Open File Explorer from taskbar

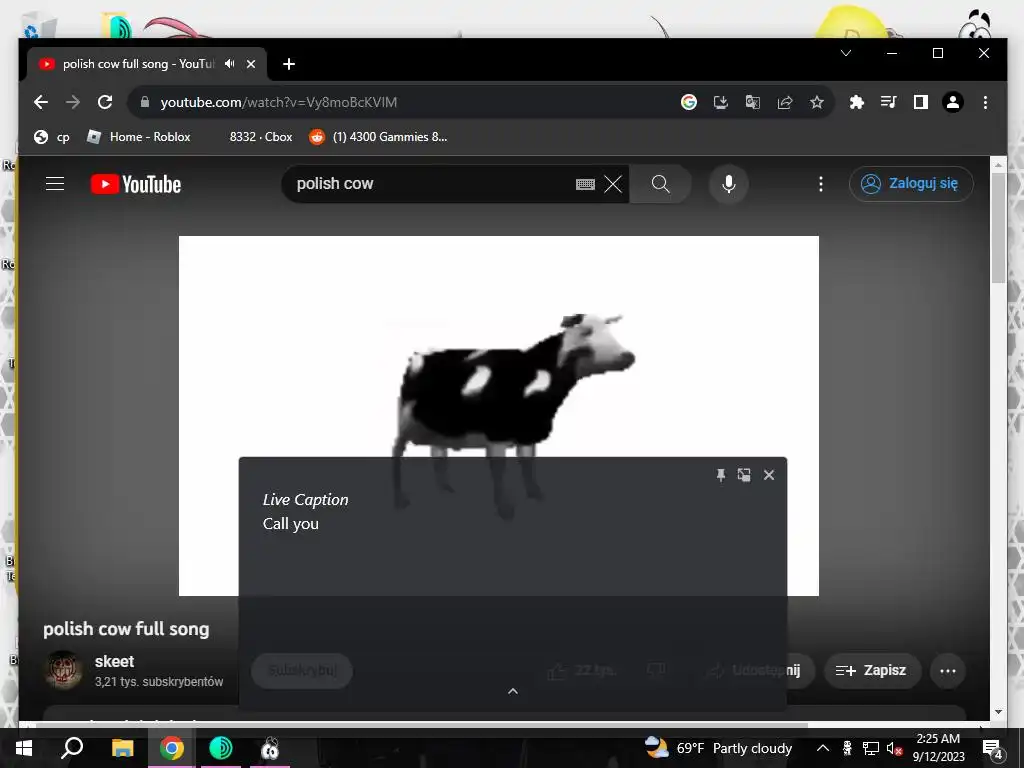coord(122,748)
